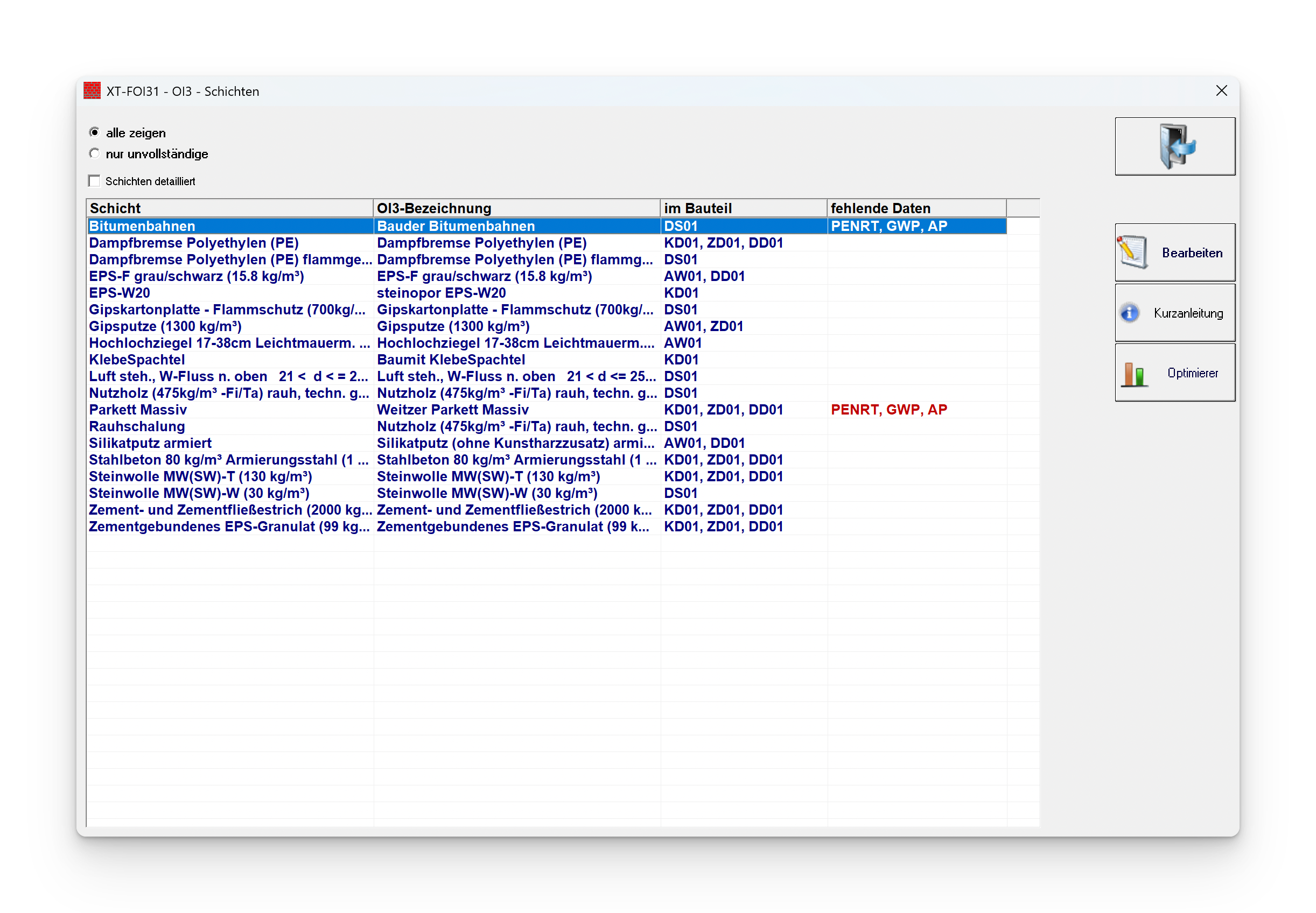Enable the 'Schichten detailliert' checkbox

coord(95,181)
